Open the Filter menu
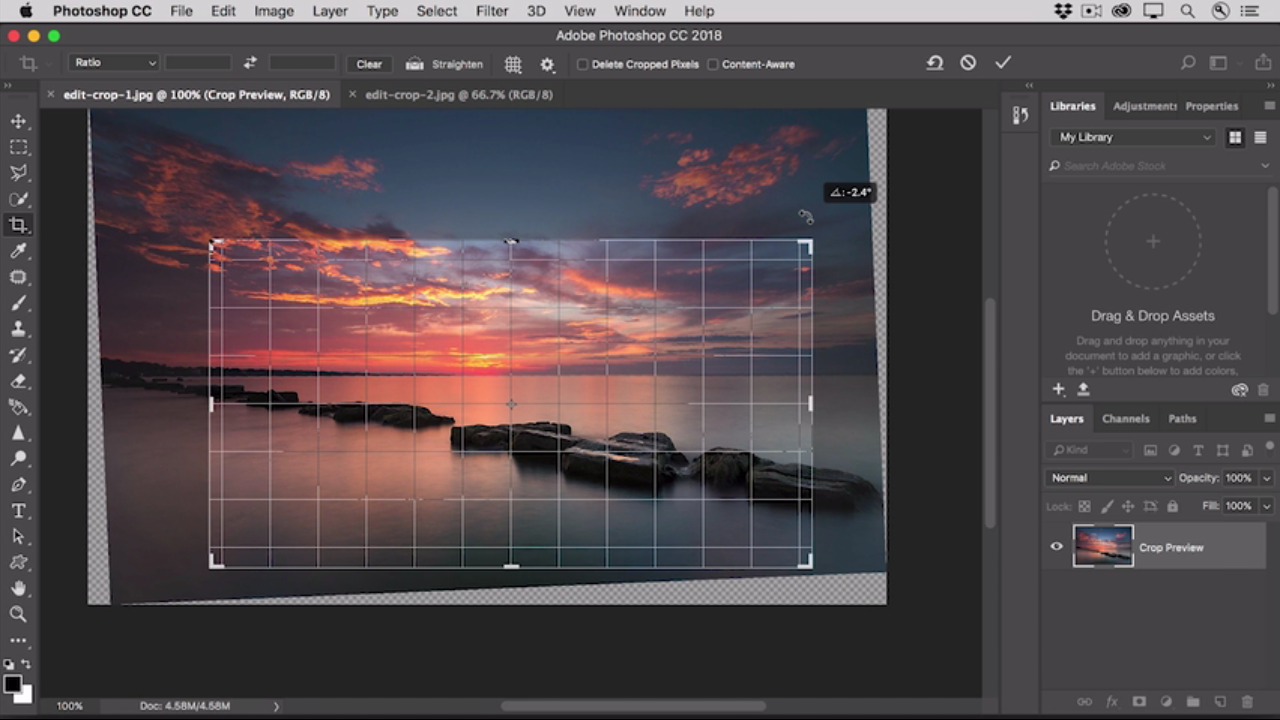Image resolution: width=1280 pixels, height=720 pixels. click(491, 11)
